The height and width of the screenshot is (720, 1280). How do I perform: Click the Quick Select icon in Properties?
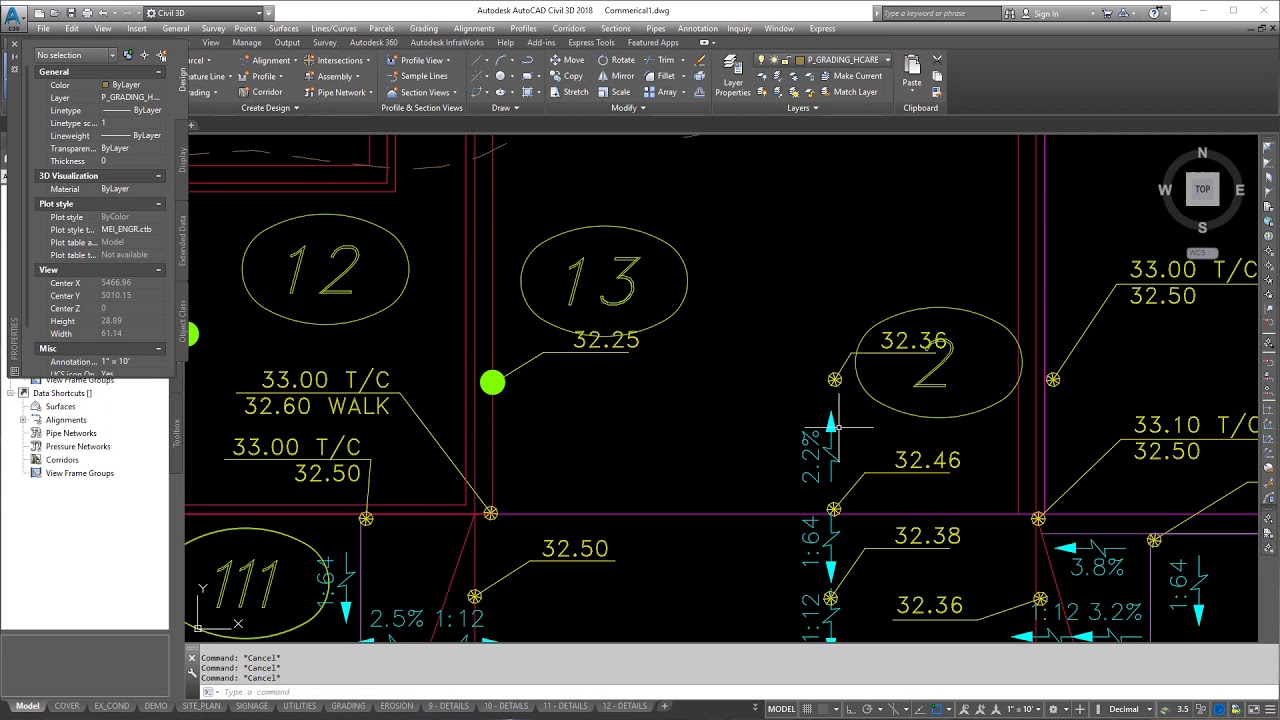click(x=161, y=55)
